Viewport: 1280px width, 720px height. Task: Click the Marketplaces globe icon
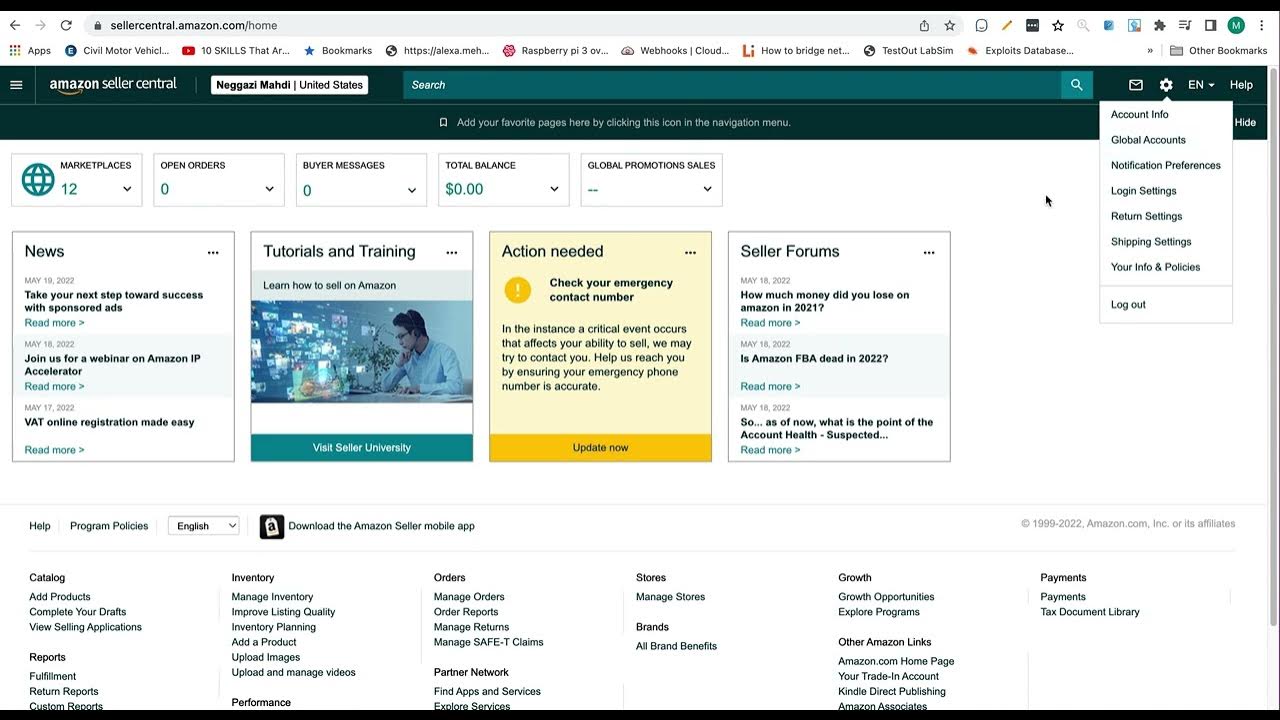(x=38, y=180)
